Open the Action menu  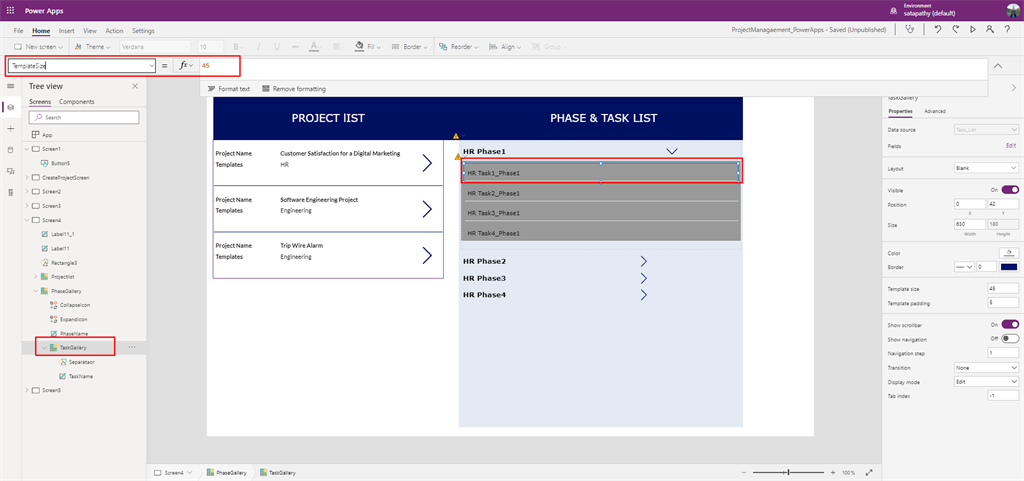(114, 31)
